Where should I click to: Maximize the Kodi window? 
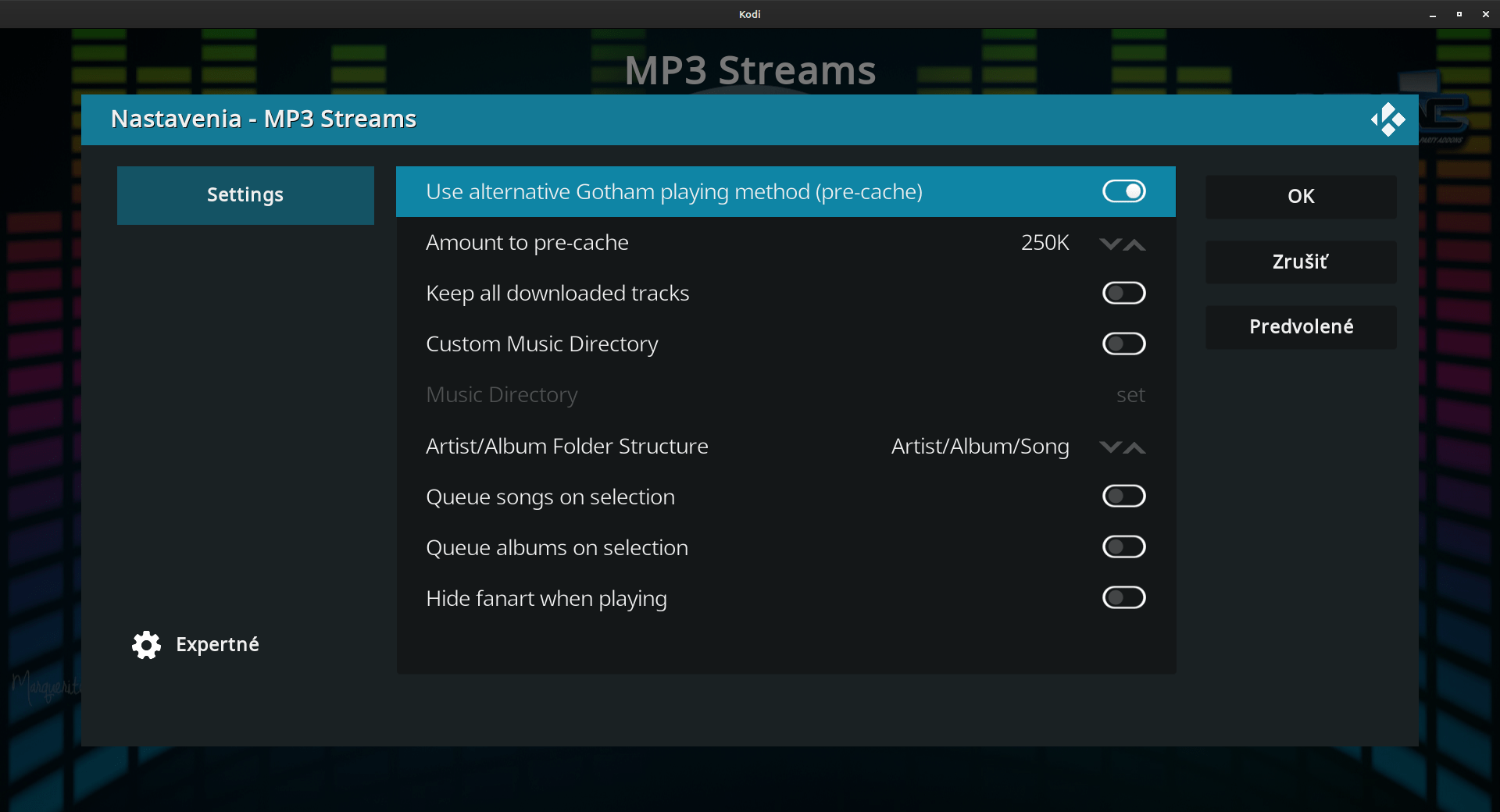[x=1459, y=14]
